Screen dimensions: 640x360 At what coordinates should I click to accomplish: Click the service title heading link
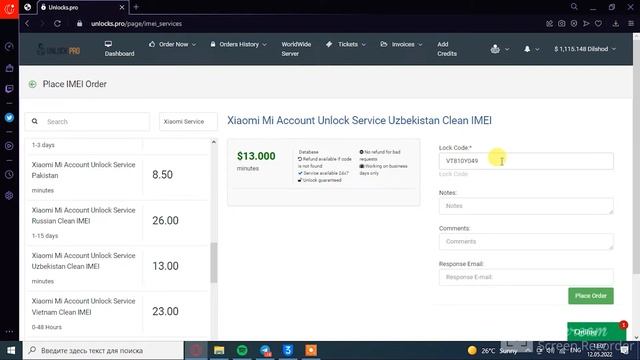click(359, 120)
